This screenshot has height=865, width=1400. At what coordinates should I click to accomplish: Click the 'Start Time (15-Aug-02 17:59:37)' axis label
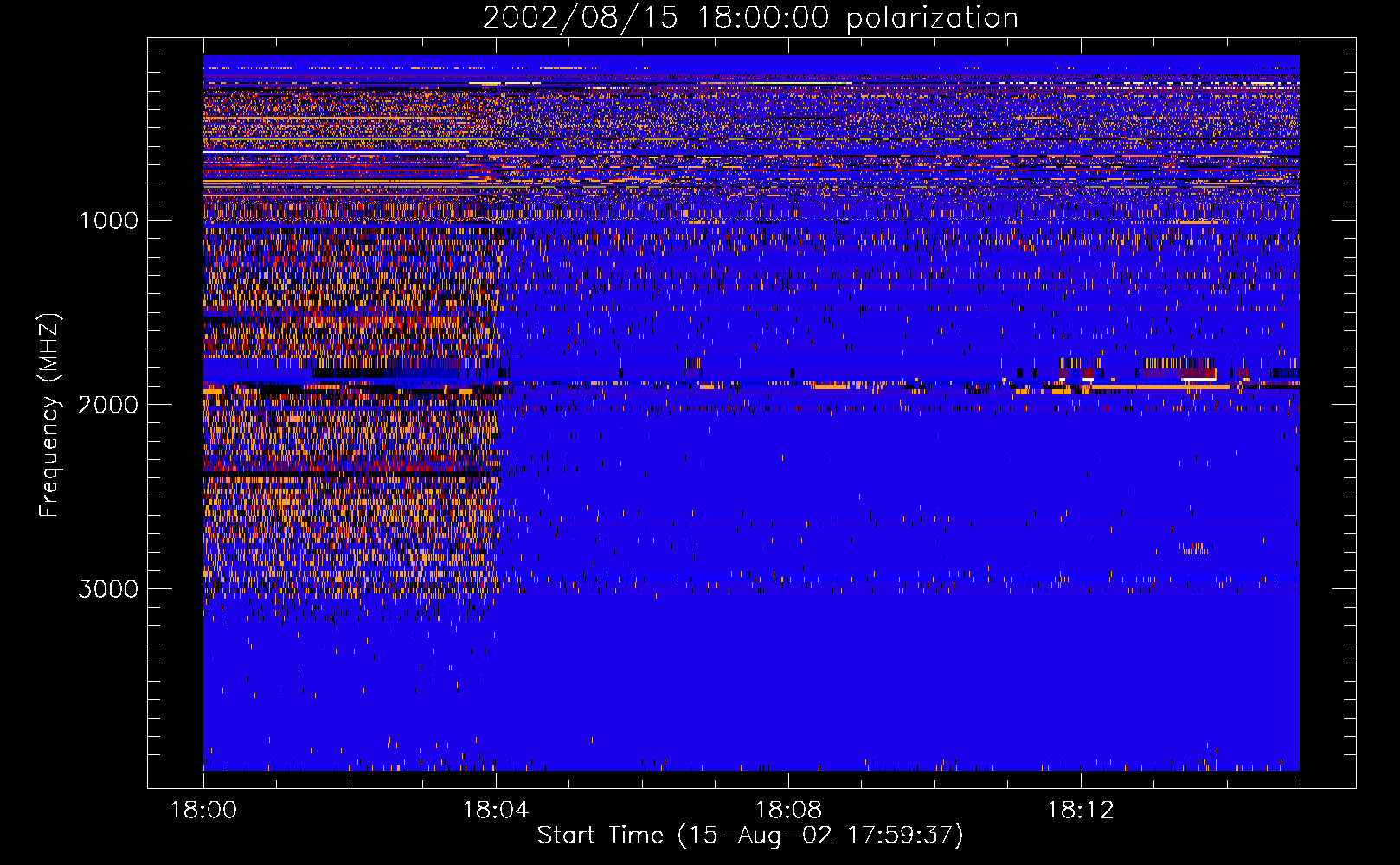[x=750, y=836]
